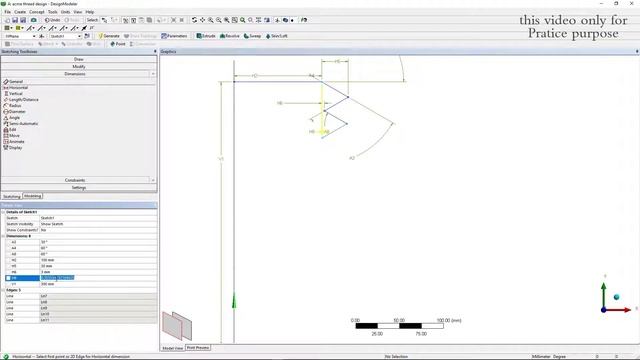Open the Tools menu
The height and width of the screenshot is (360, 640).
(53, 12)
